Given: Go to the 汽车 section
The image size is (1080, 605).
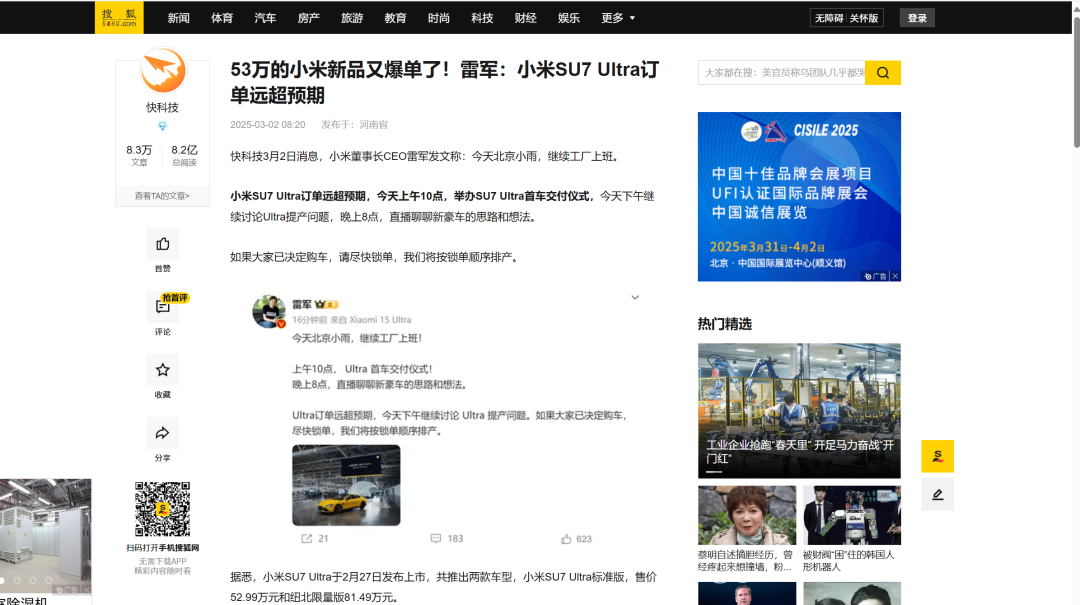Looking at the screenshot, I should 265,18.
